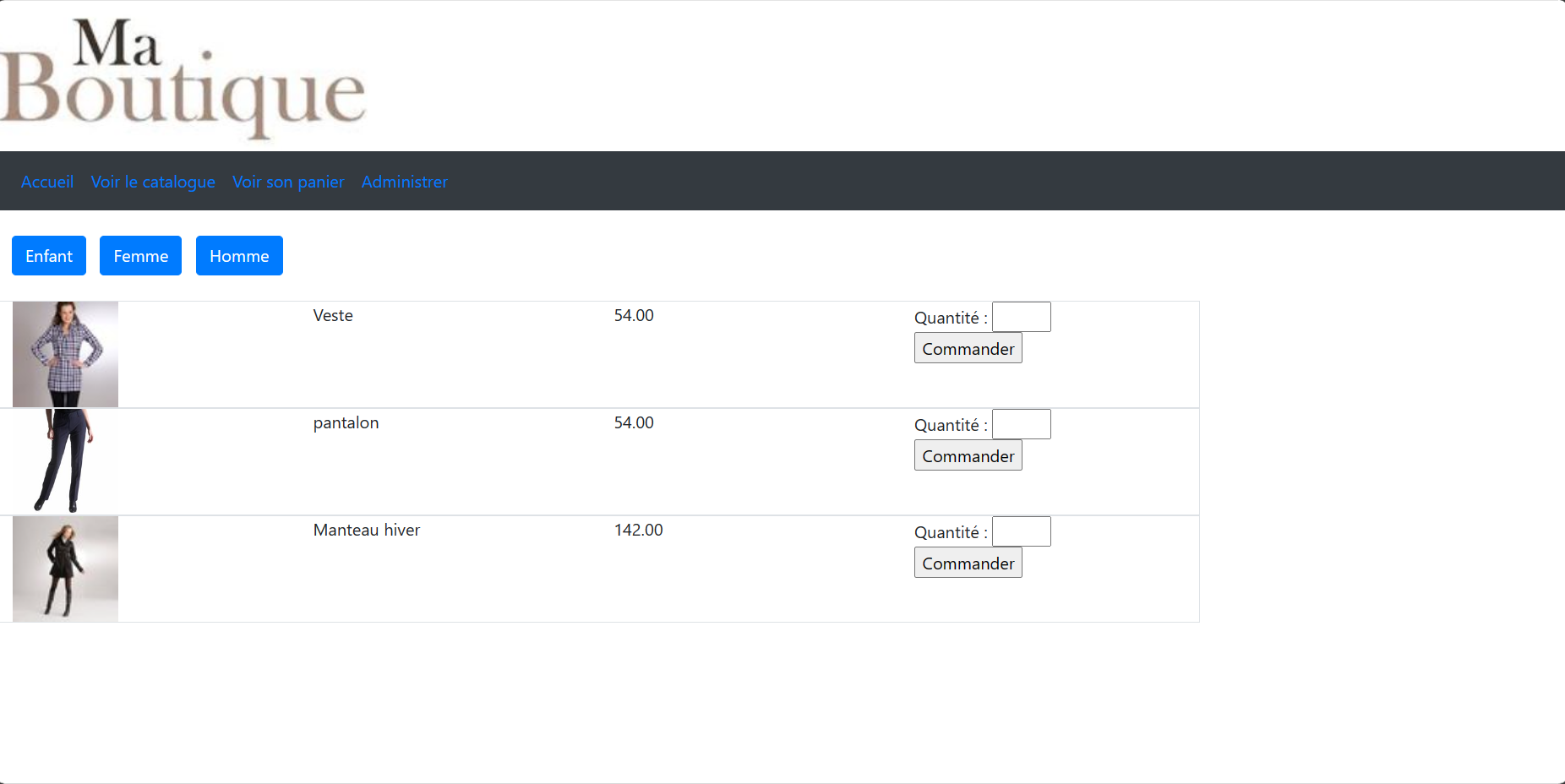The width and height of the screenshot is (1565, 784).
Task: Filter by Homme category
Action: (239, 256)
